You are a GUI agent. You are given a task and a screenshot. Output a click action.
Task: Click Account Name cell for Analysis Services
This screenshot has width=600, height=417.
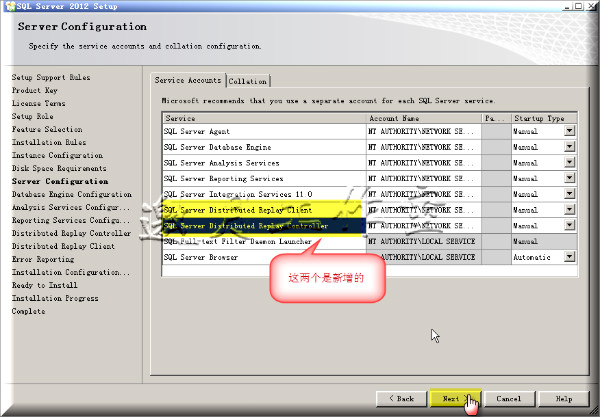click(x=424, y=163)
